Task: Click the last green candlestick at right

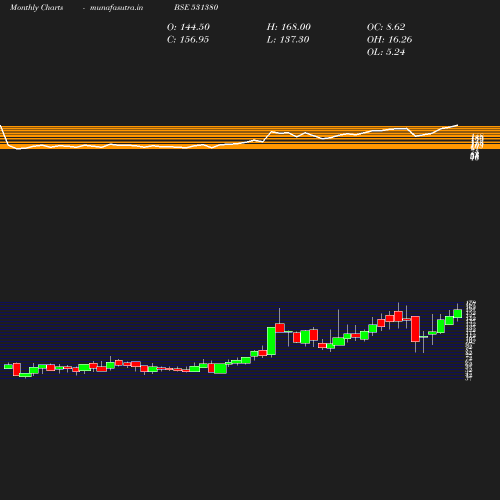Action: click(x=458, y=314)
